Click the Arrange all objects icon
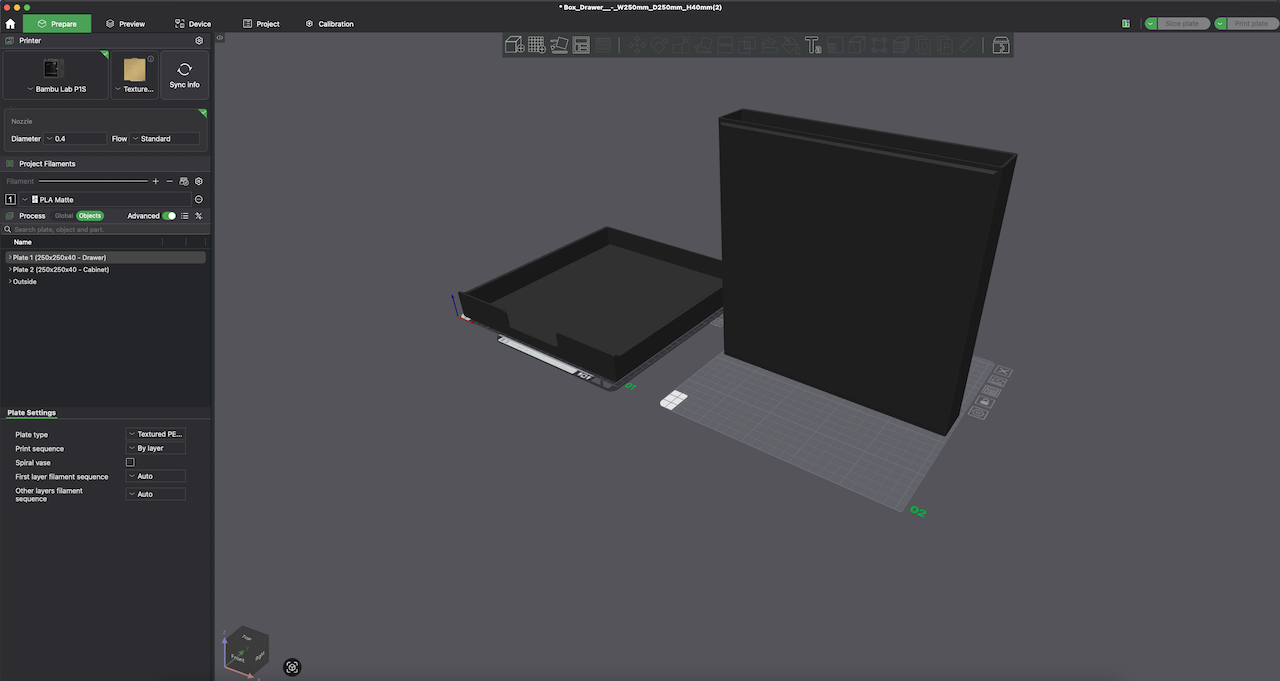 coord(581,45)
